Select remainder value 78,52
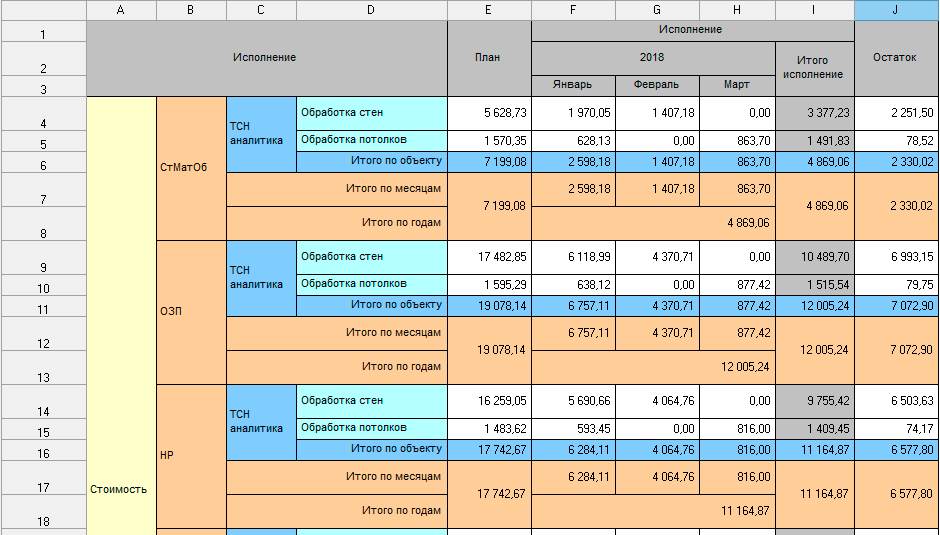The image size is (940, 535). pyautogui.click(x=897, y=141)
